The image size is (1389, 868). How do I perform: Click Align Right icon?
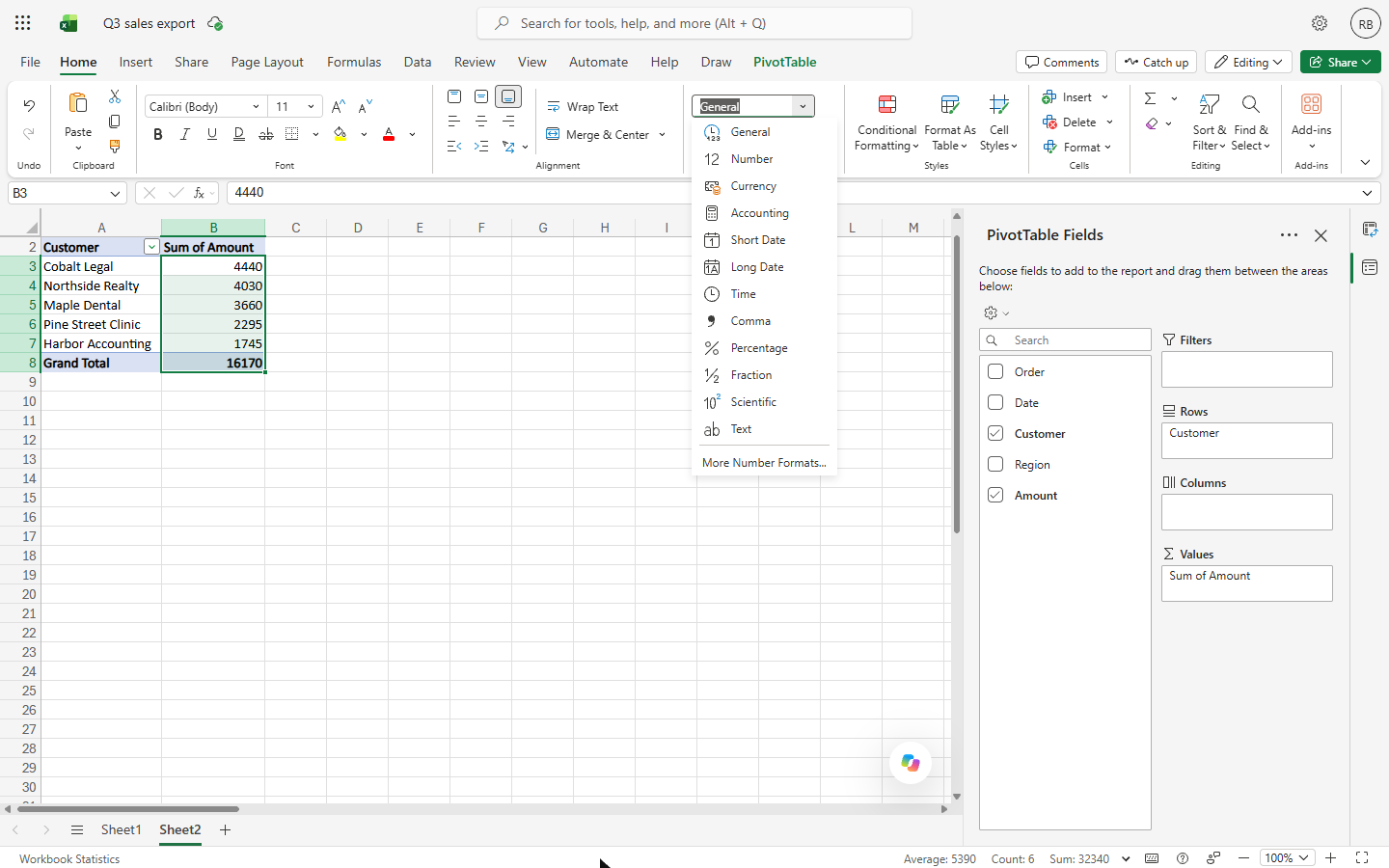click(x=508, y=122)
